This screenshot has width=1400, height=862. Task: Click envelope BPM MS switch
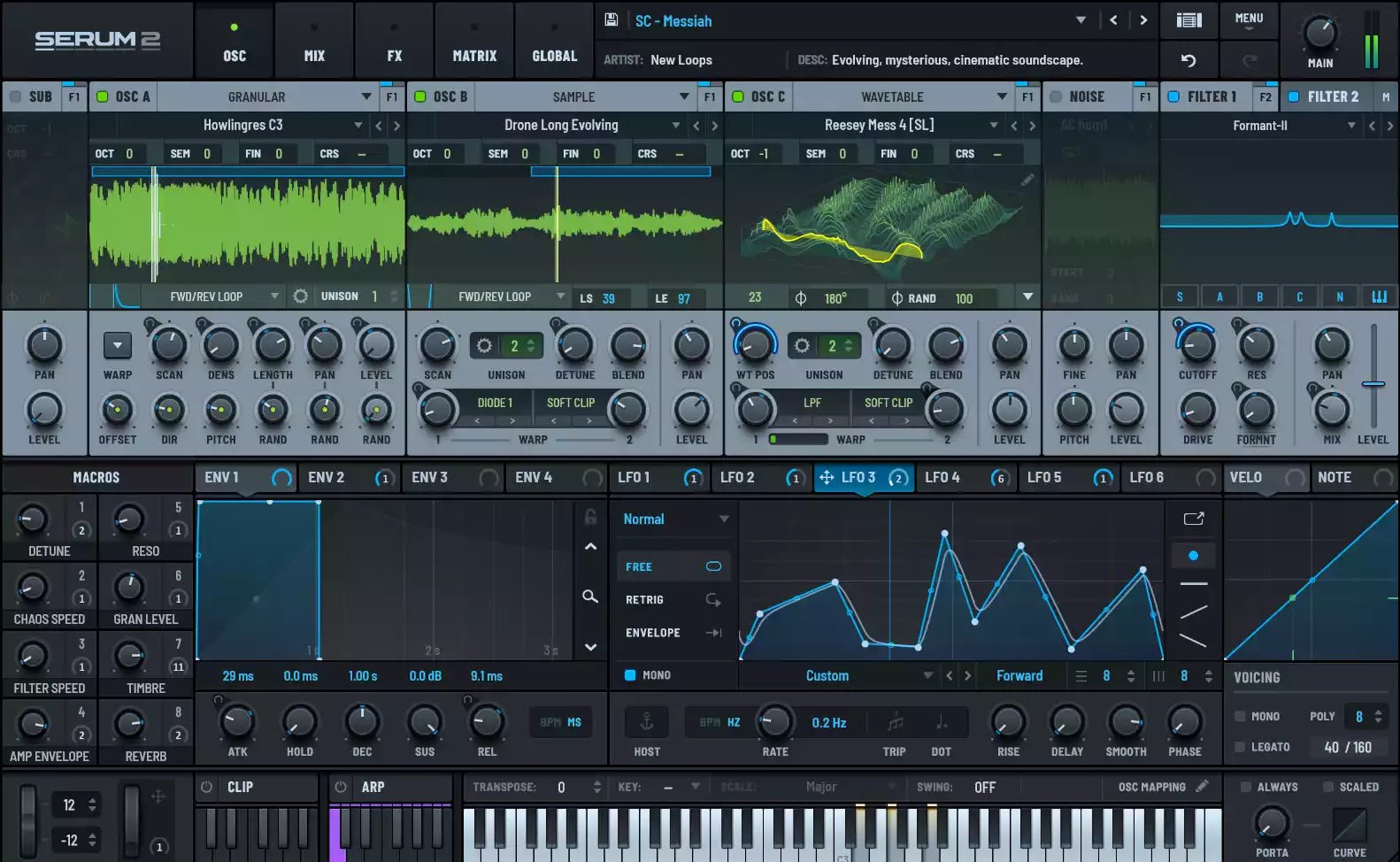(x=561, y=722)
